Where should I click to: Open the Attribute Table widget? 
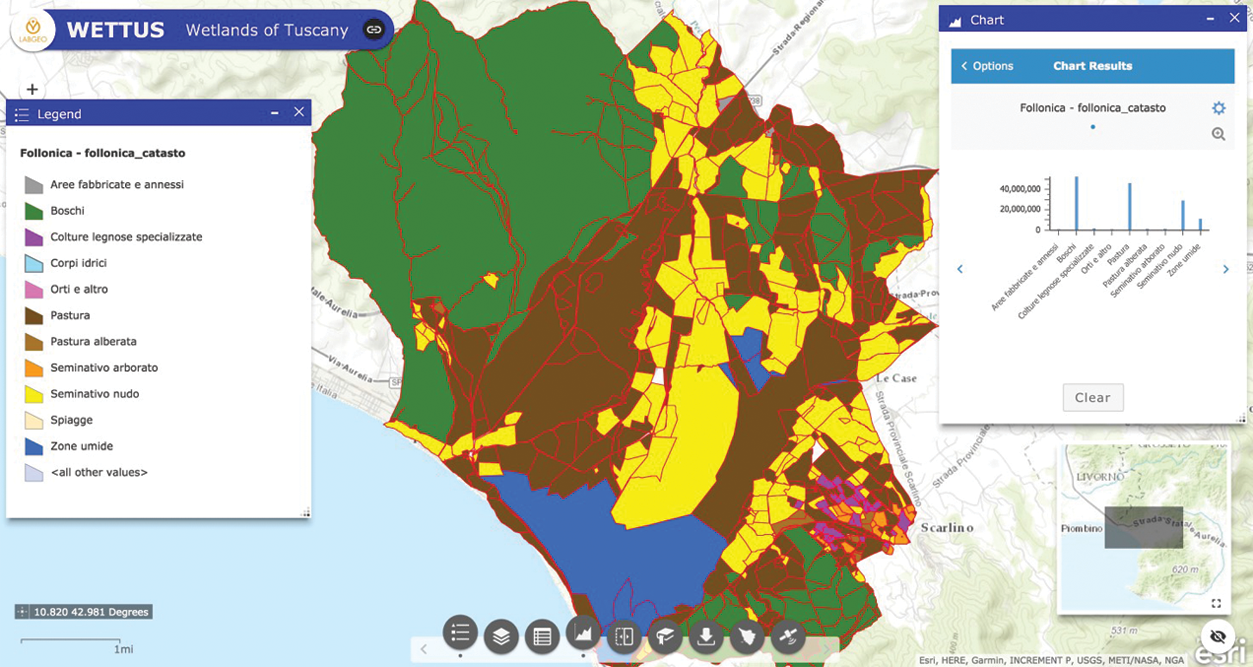click(542, 636)
